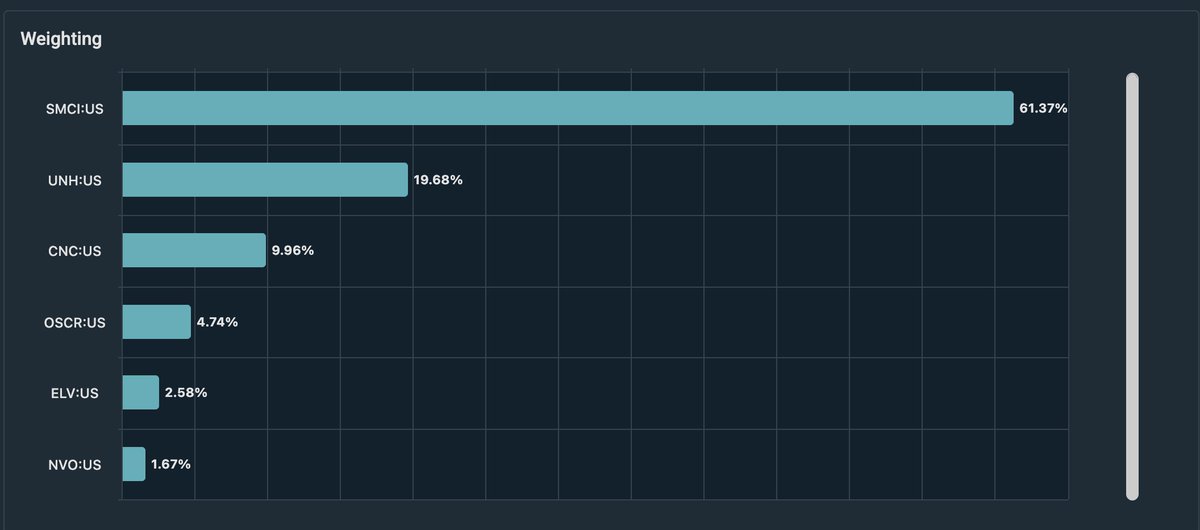Viewport: 1200px width, 530px height.
Task: Click the 19.68% value label
Action: click(x=438, y=180)
